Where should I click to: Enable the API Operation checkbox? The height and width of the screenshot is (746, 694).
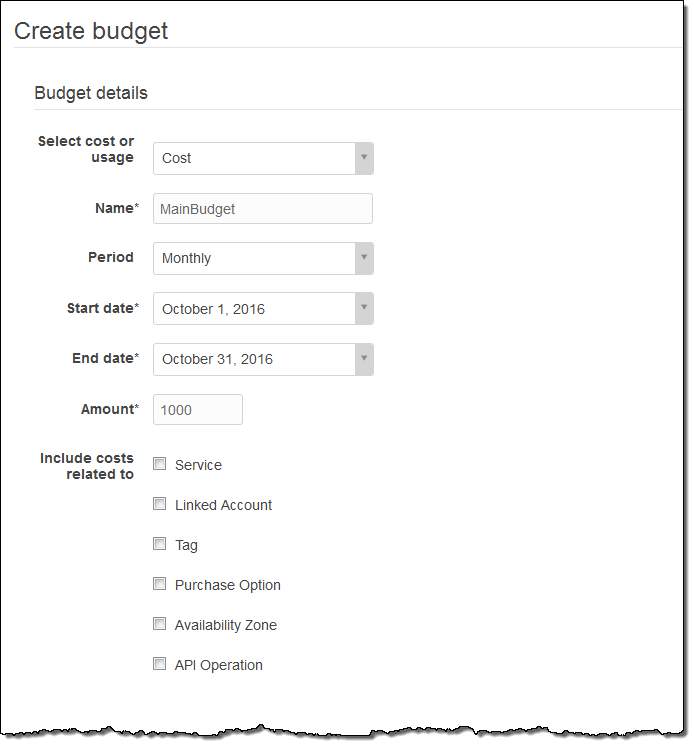tap(160, 664)
